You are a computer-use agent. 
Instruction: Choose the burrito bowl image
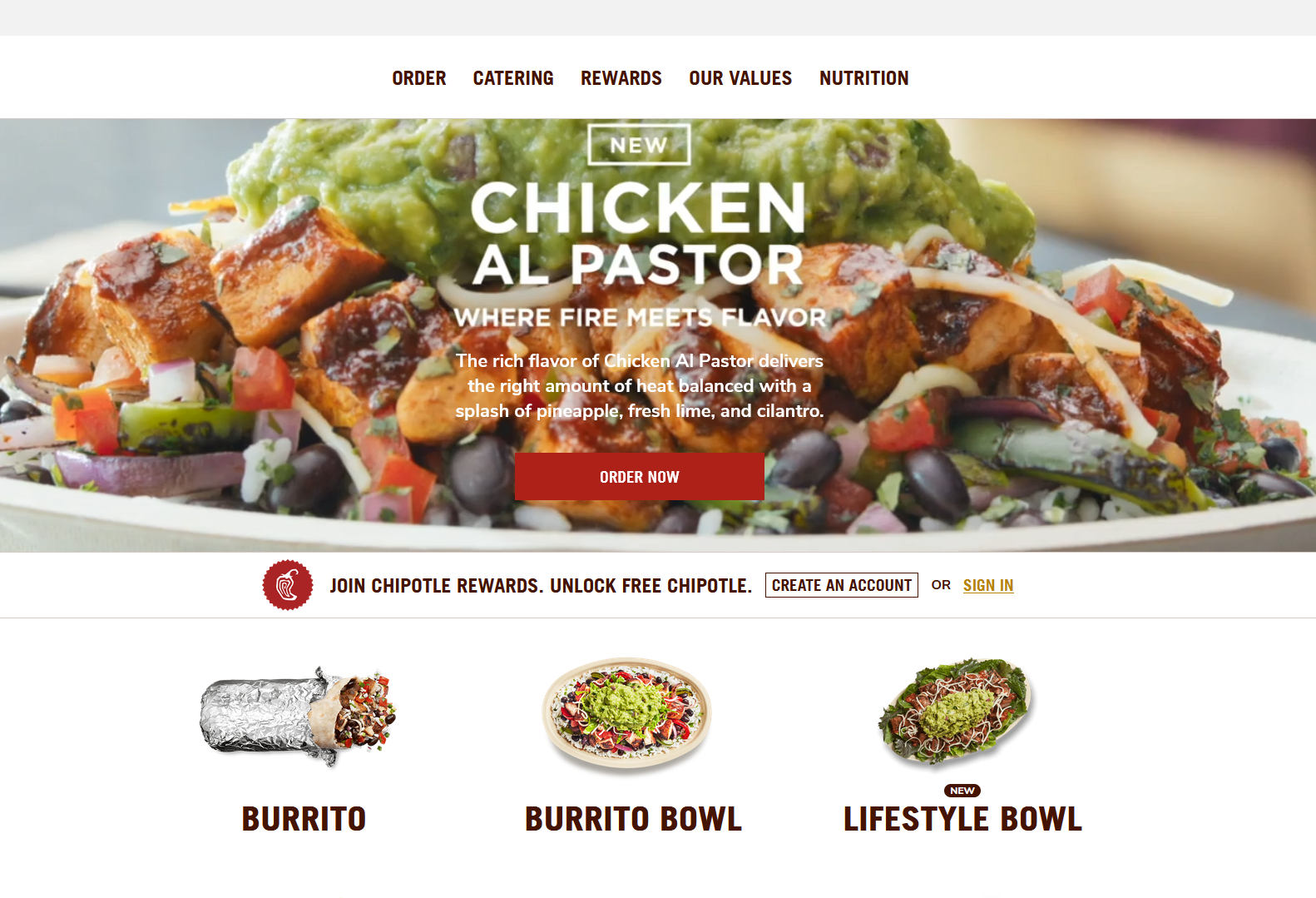(627, 715)
